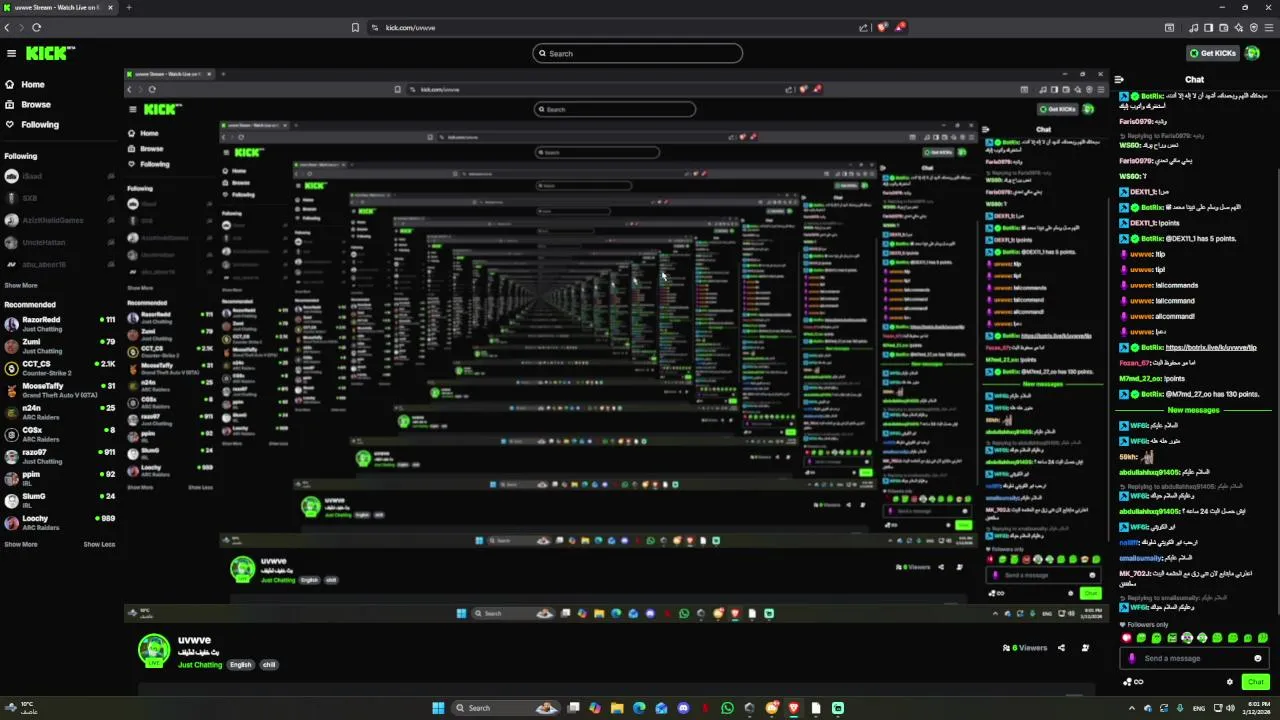Open MooseTaffy recommended channel
This screenshot has height=720, width=1280.
(60, 390)
